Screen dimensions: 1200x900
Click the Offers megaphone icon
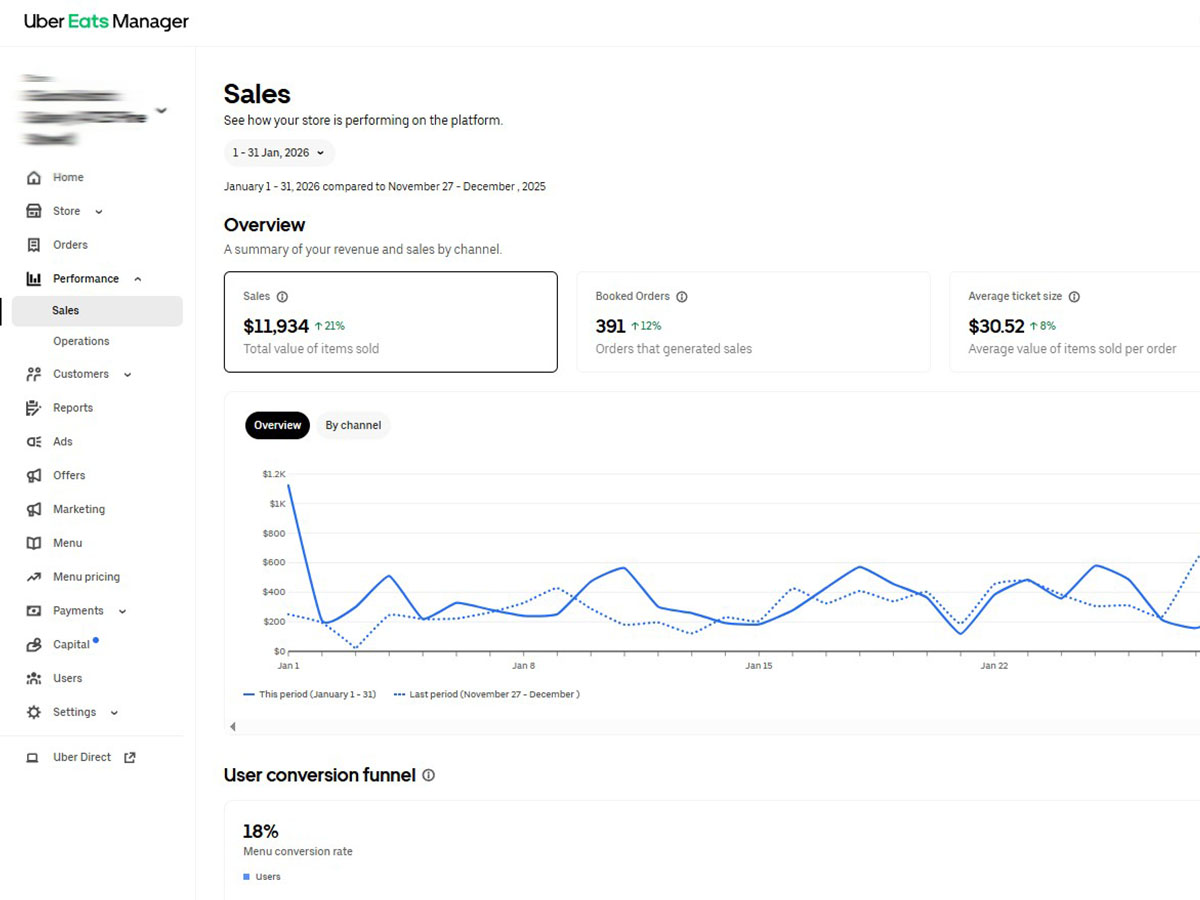(33, 475)
